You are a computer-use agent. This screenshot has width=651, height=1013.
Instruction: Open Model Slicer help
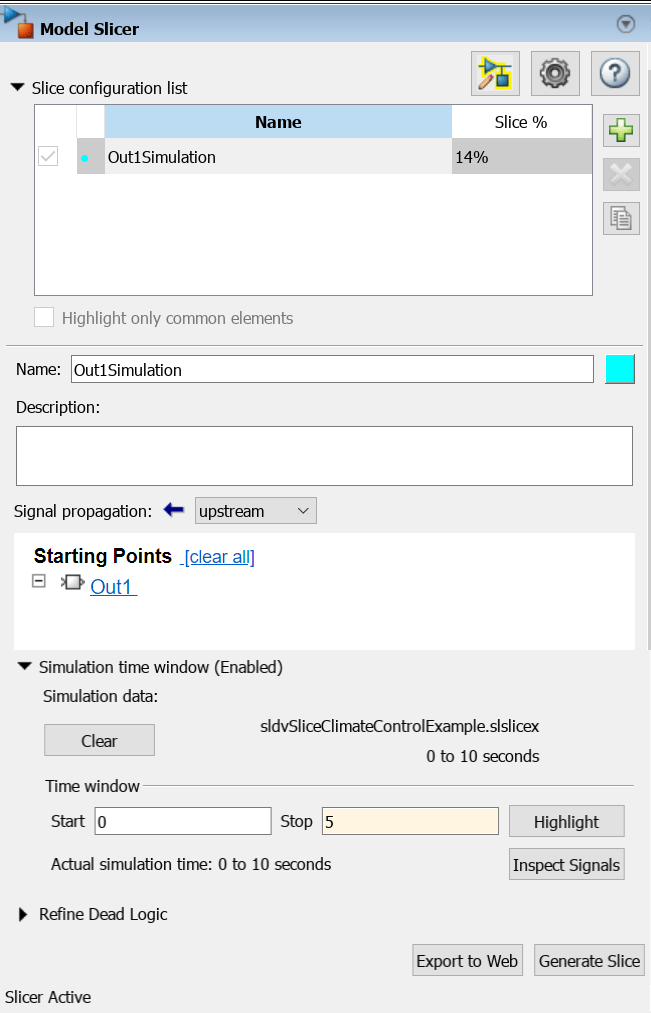[x=615, y=73]
